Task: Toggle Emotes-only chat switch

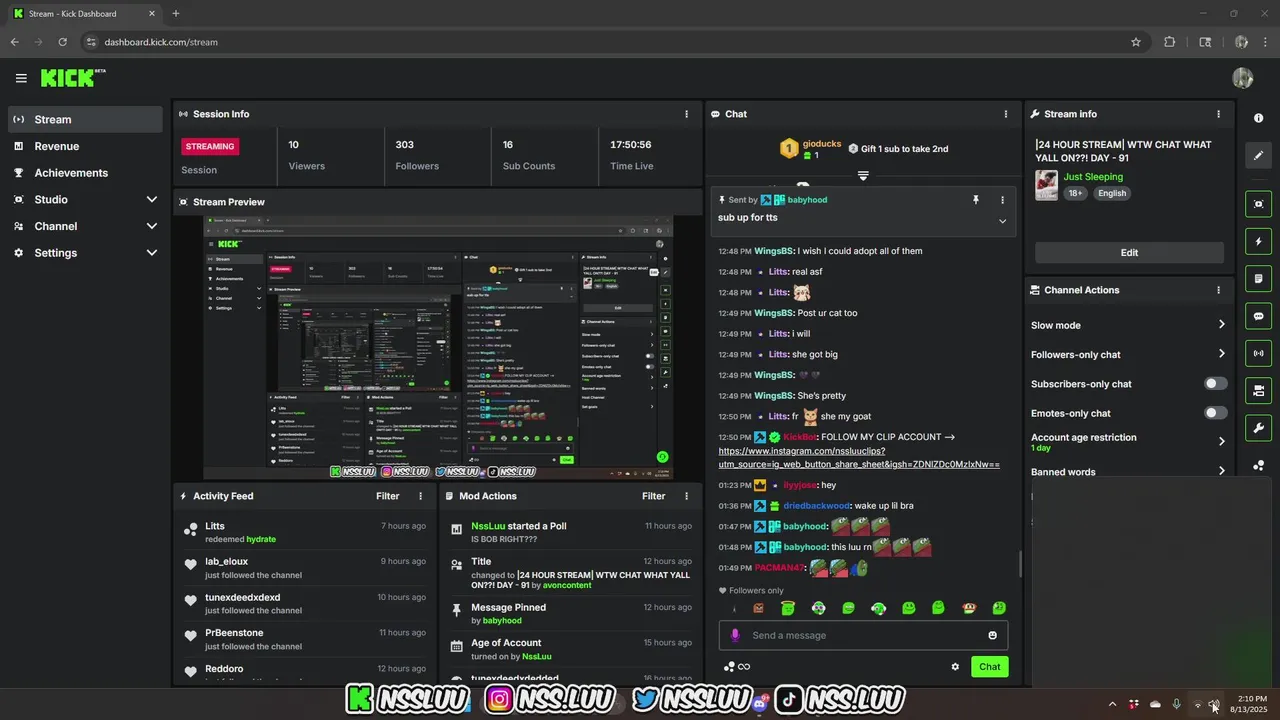Action: [1215, 413]
